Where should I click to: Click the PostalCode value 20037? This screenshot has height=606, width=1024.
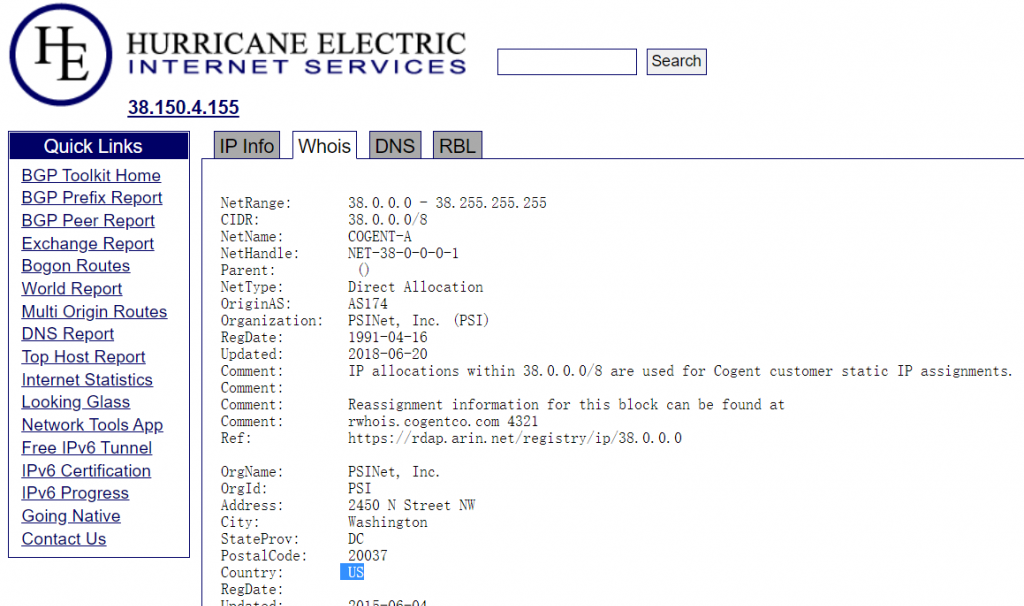coord(367,556)
